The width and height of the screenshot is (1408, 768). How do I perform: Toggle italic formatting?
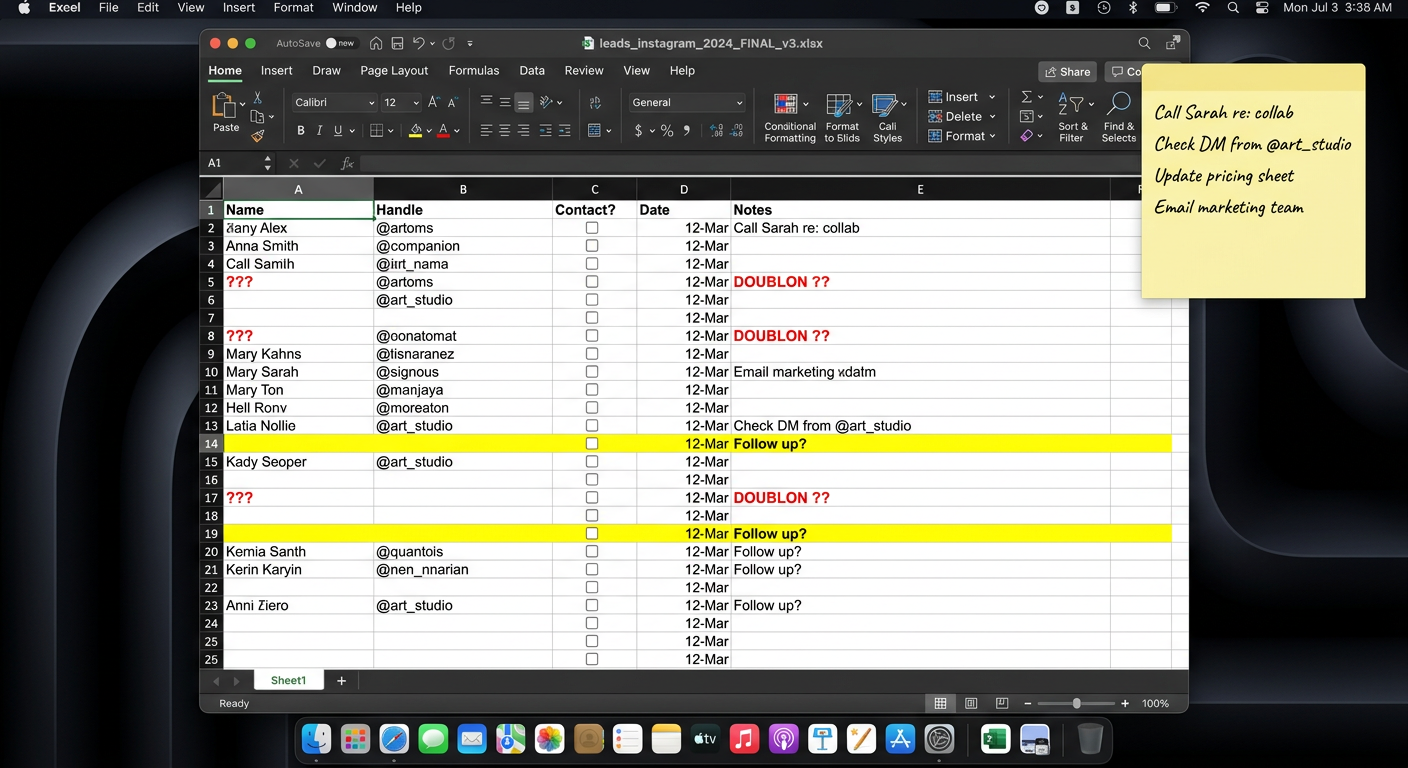pos(319,131)
